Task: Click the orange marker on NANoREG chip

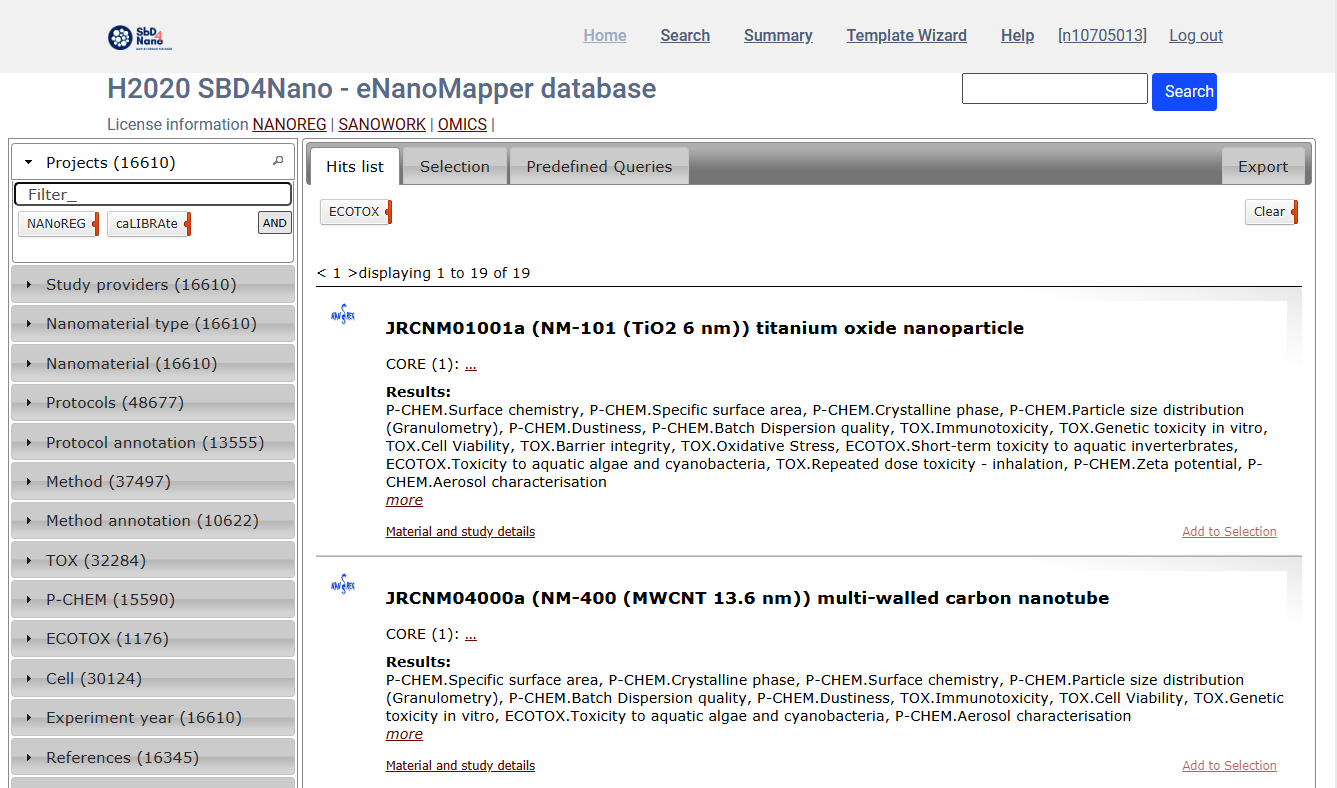Action: (x=95, y=223)
